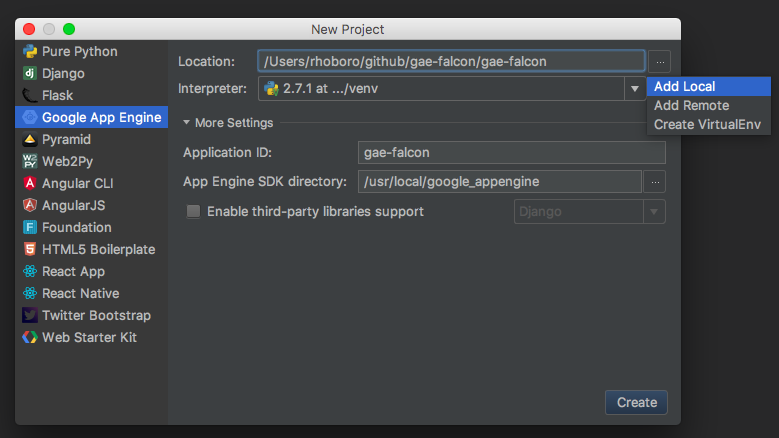Select Web2Py project type

(91, 161)
